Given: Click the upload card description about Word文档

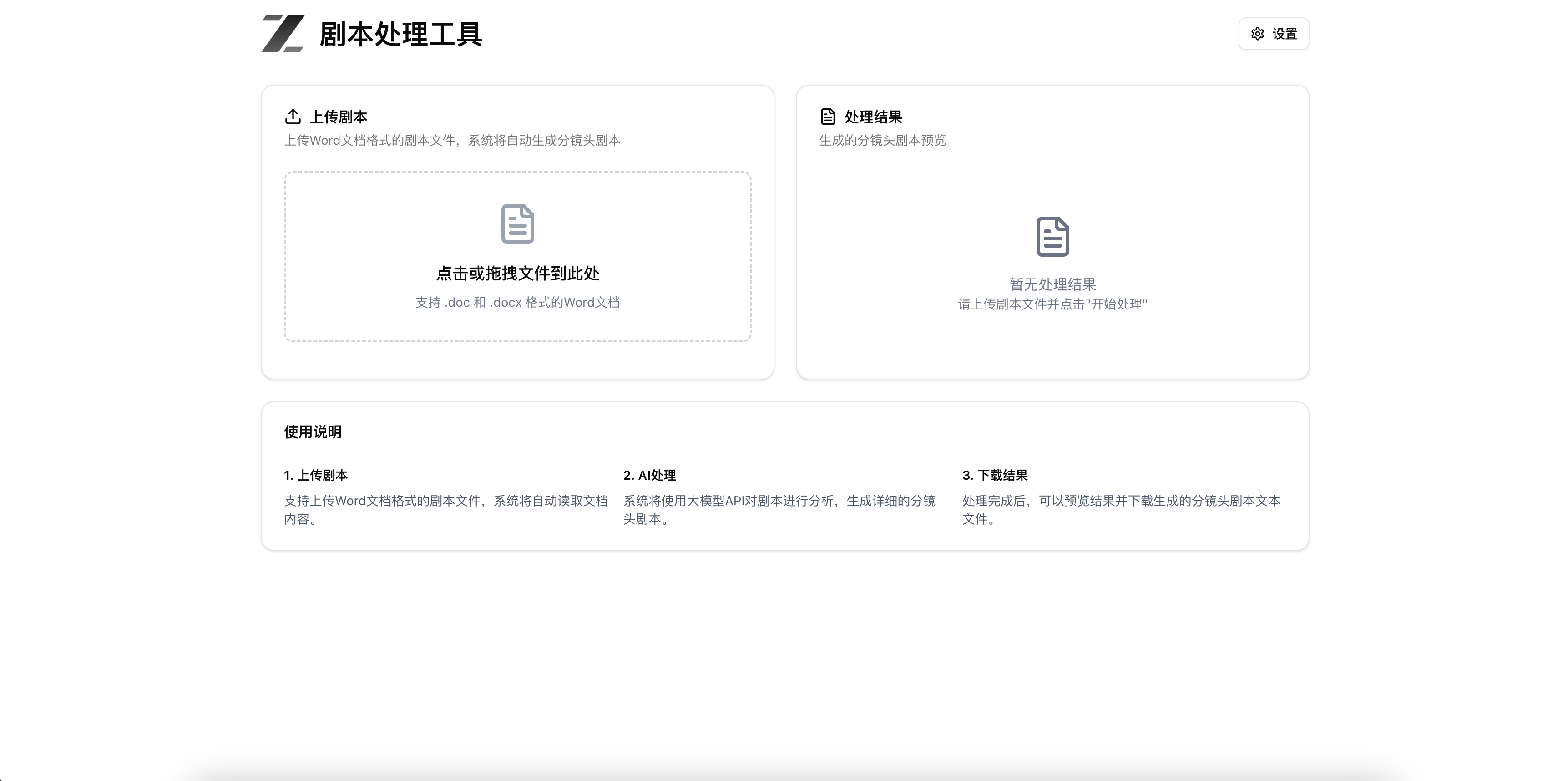Looking at the screenshot, I should pyautogui.click(x=452, y=141).
